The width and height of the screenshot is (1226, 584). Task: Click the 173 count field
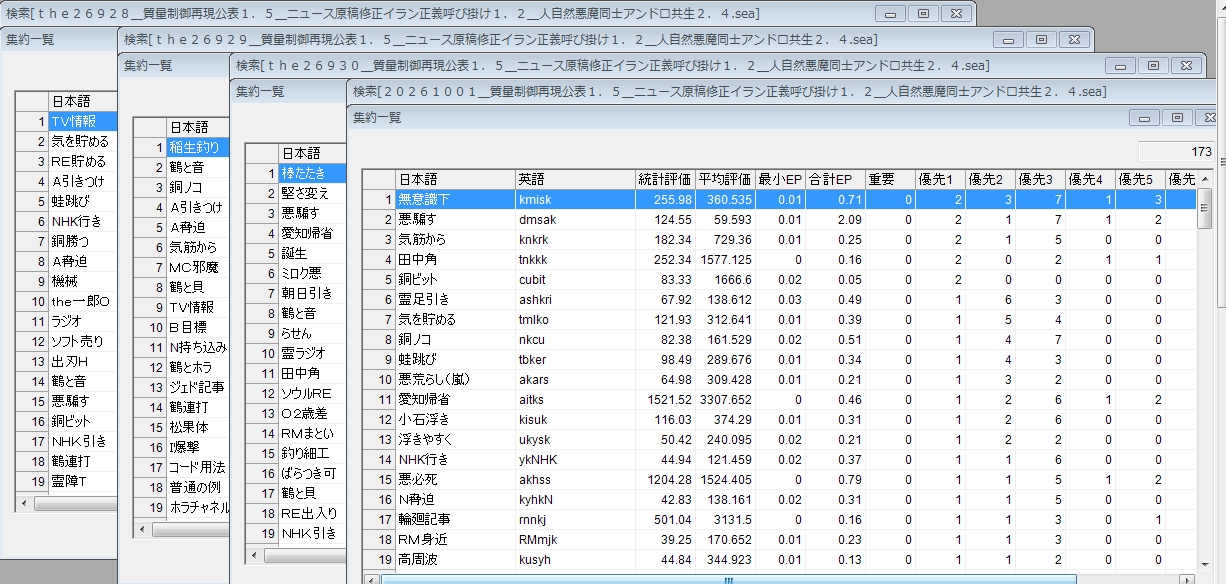click(x=1177, y=152)
